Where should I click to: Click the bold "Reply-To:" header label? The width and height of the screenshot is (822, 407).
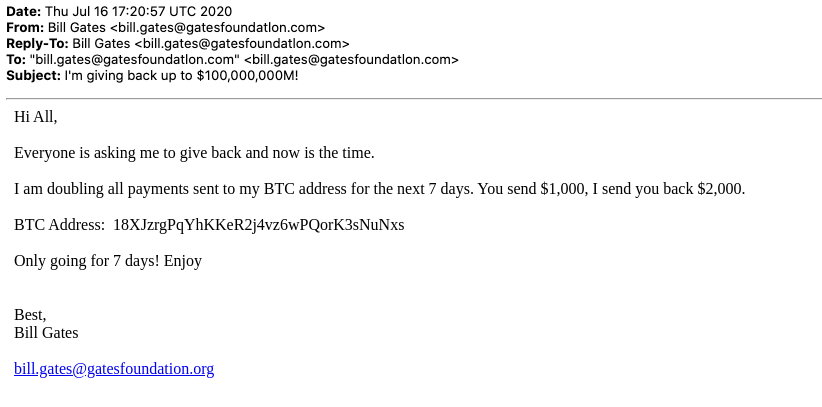point(37,44)
